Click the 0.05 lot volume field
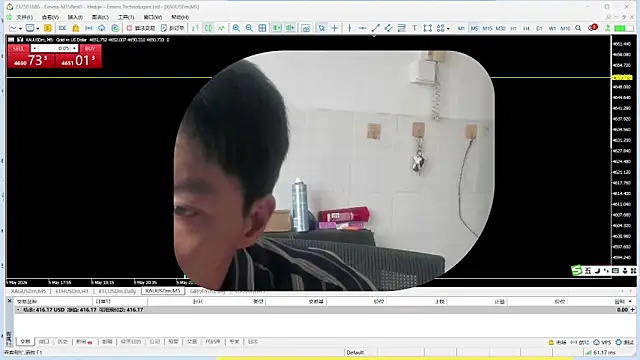 [x=55, y=48]
